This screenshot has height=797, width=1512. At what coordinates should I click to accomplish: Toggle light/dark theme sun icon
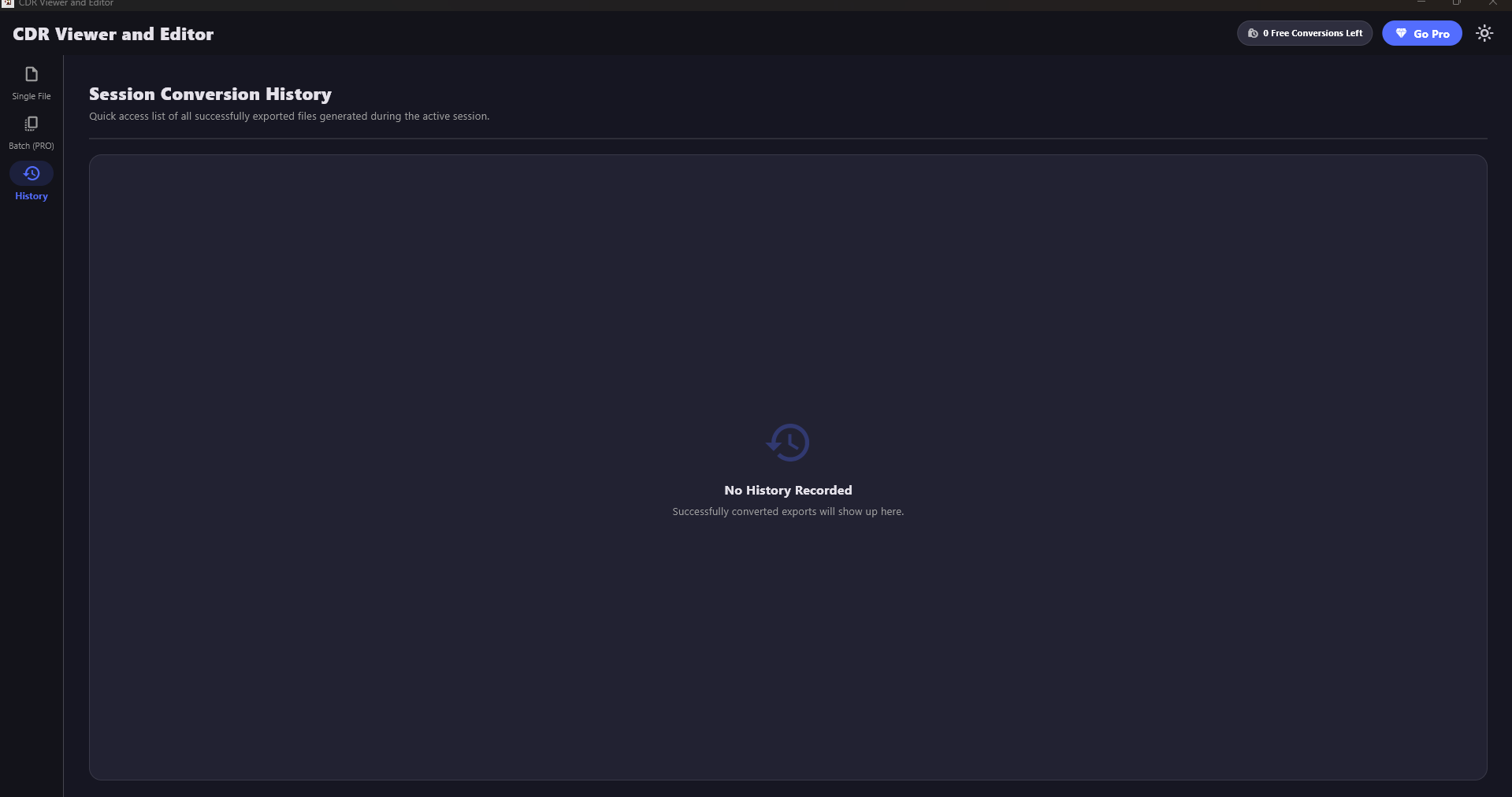coord(1484,33)
